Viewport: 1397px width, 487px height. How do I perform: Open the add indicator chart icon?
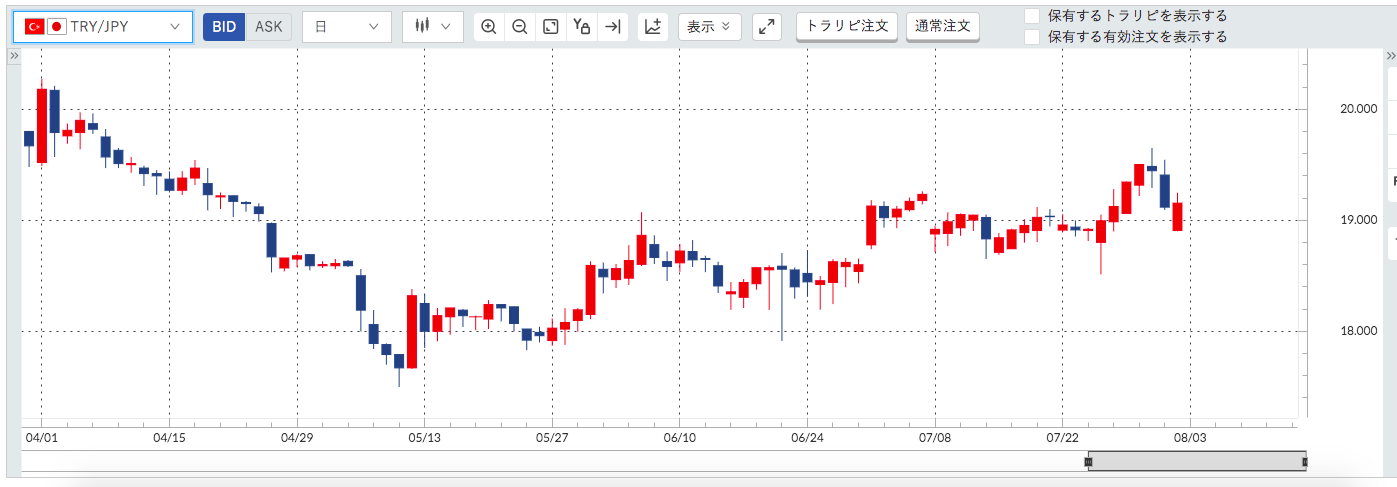653,27
